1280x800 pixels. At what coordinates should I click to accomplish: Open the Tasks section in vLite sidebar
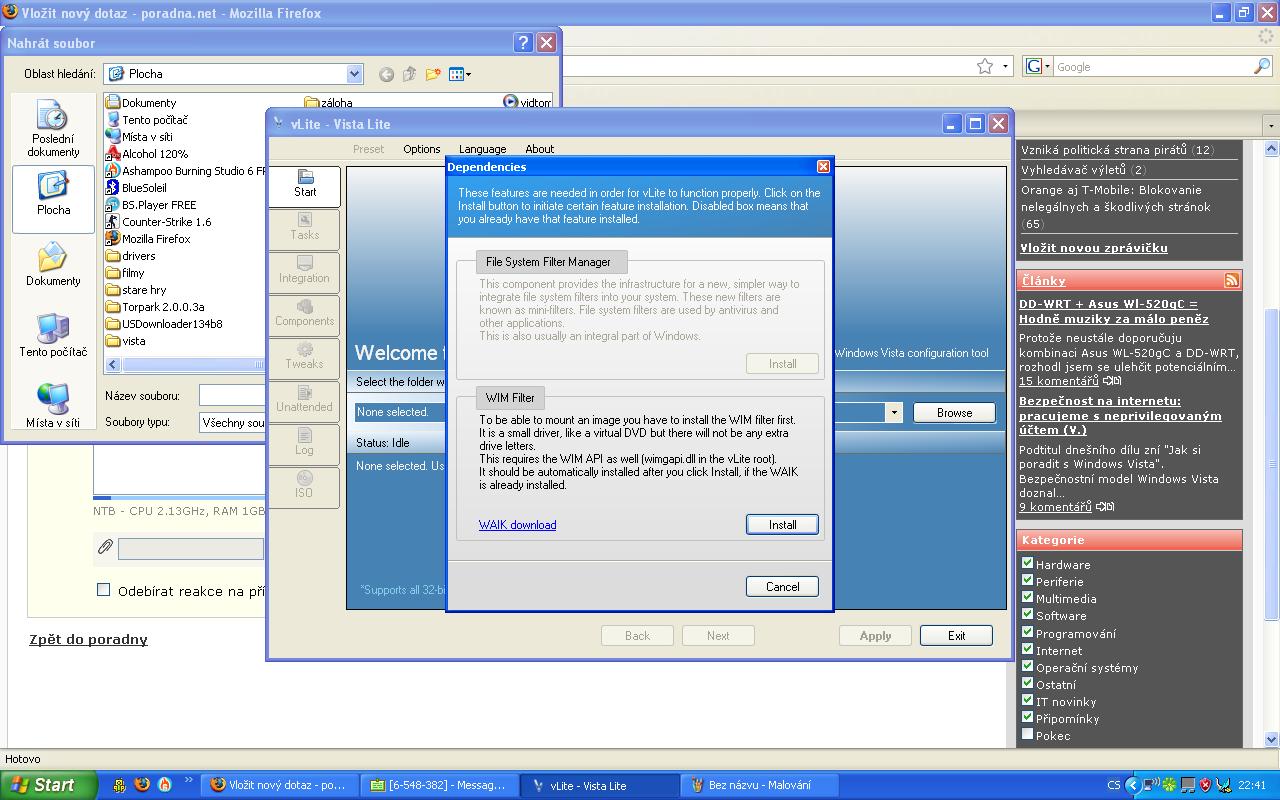pyautogui.click(x=304, y=229)
